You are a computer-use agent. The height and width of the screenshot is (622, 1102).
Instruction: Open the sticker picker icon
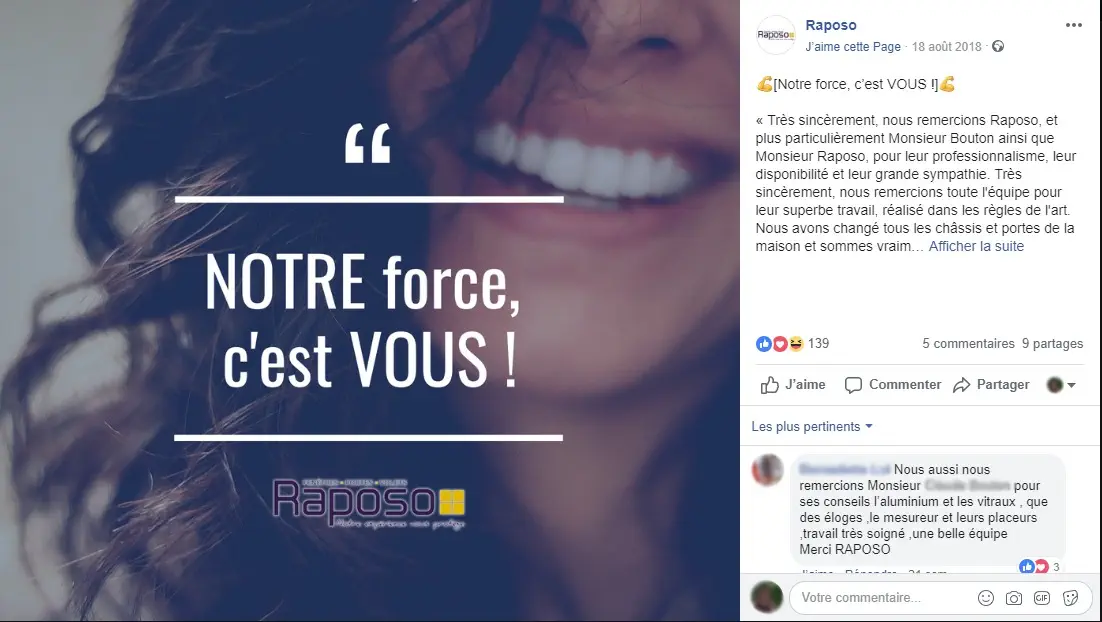(1070, 598)
